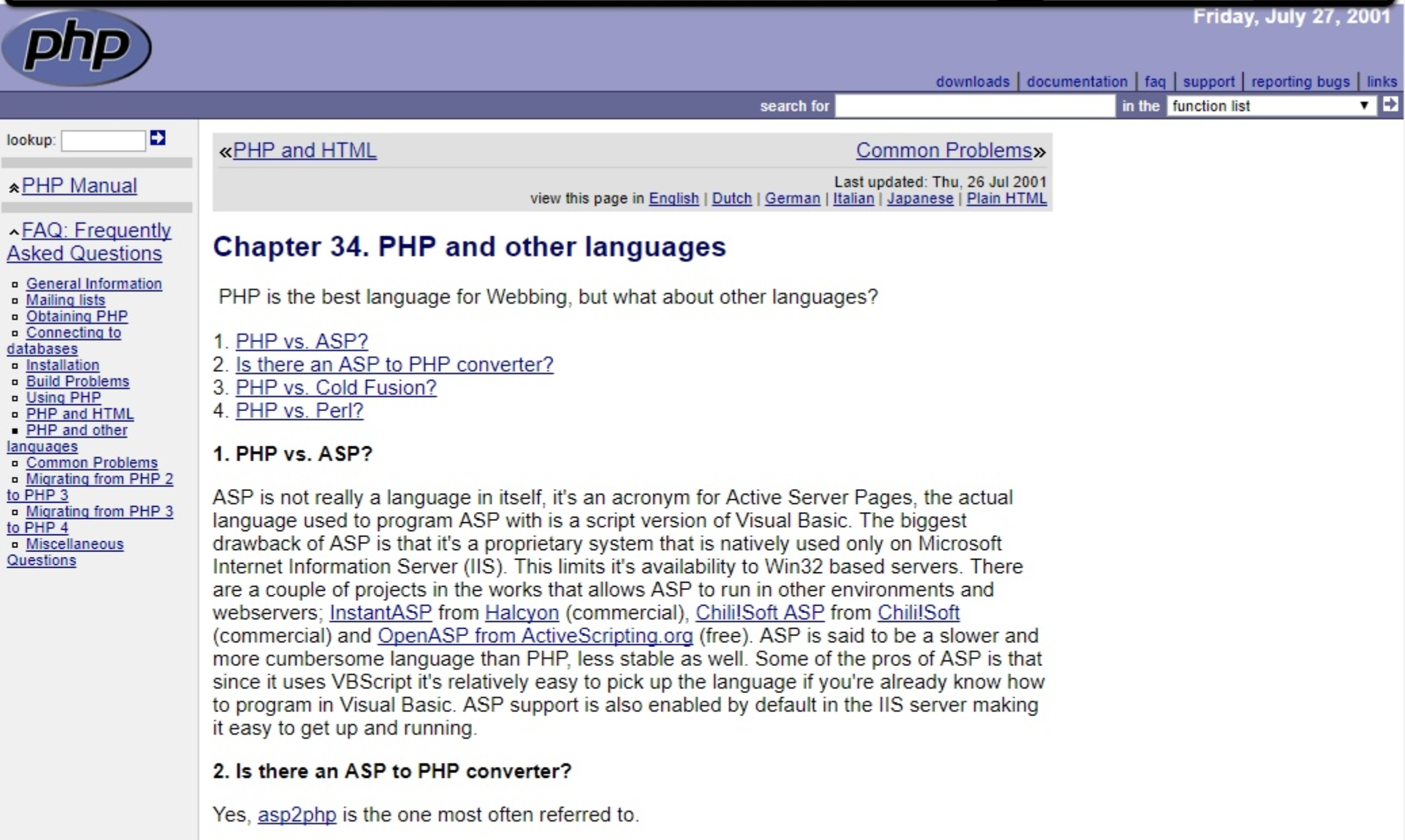Open Installation in sidebar
The image size is (1405, 840).
62,365
